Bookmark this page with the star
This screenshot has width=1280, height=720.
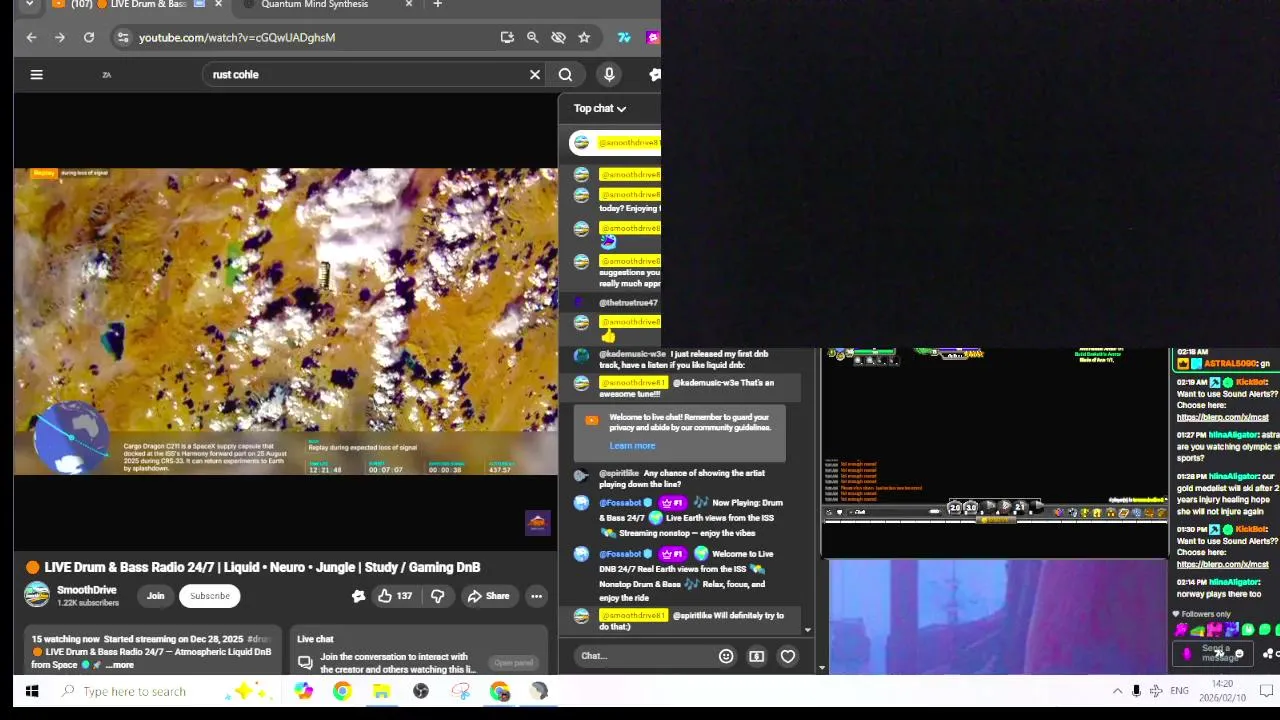584,37
